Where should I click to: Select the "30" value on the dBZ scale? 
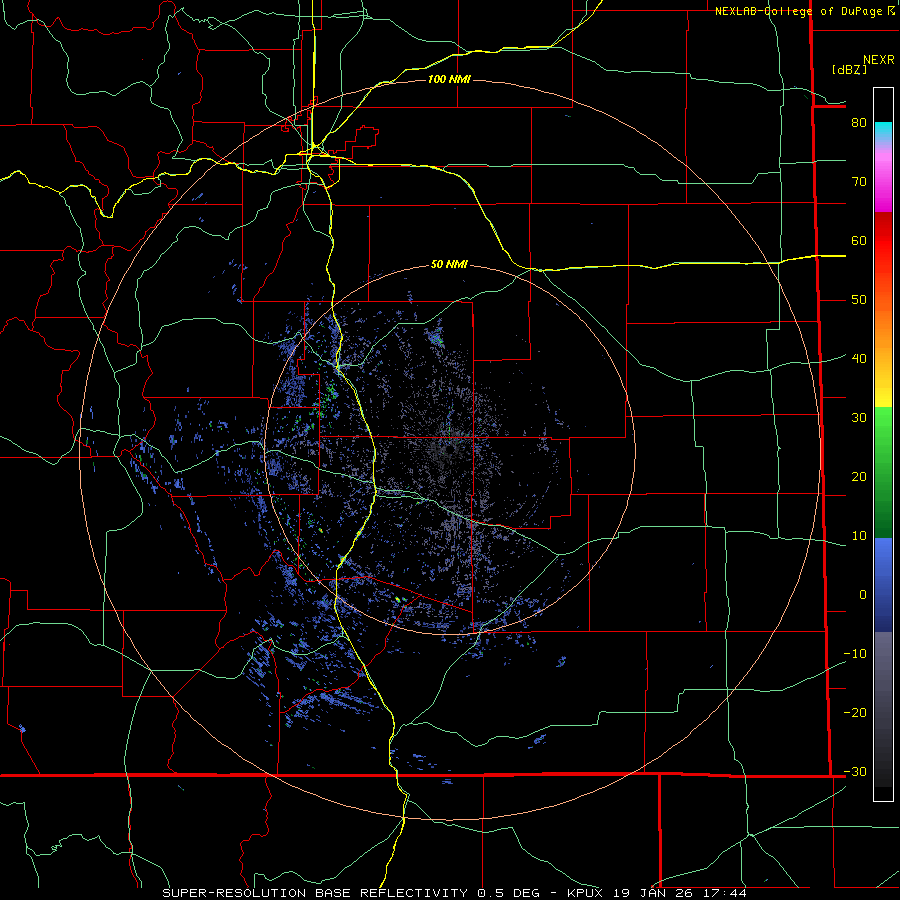point(859,418)
